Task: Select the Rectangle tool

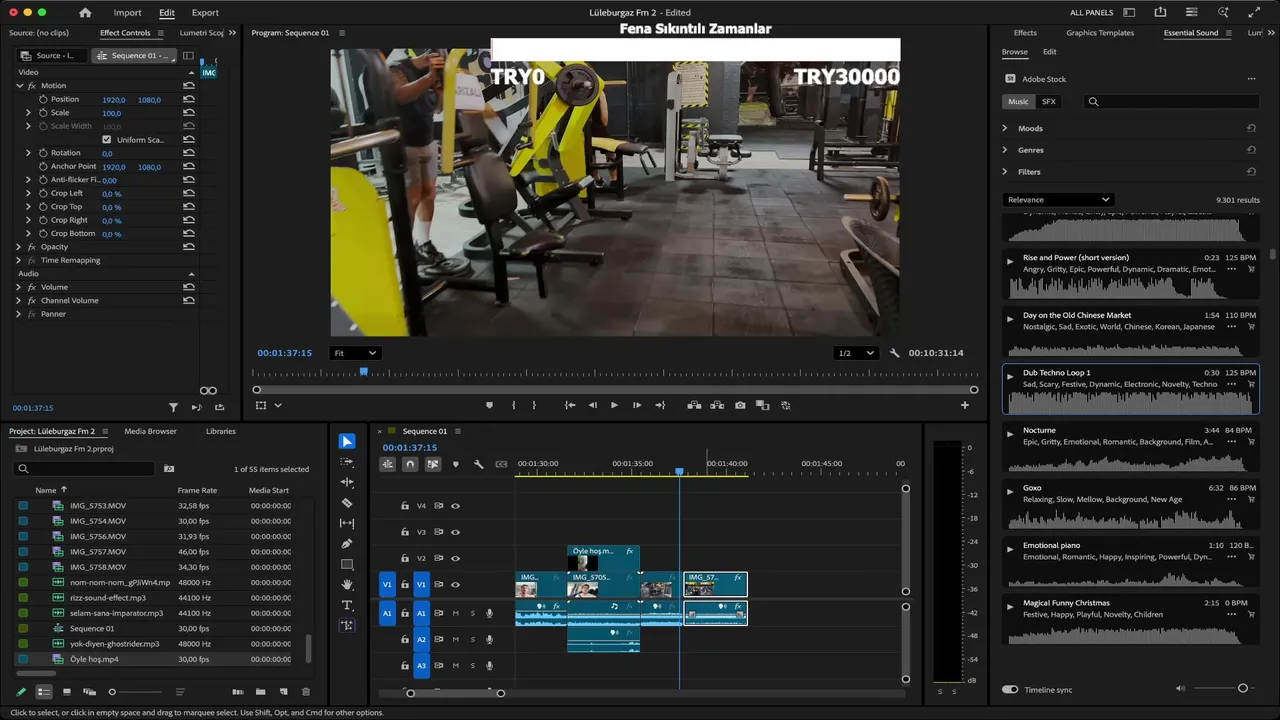Action: click(x=347, y=564)
